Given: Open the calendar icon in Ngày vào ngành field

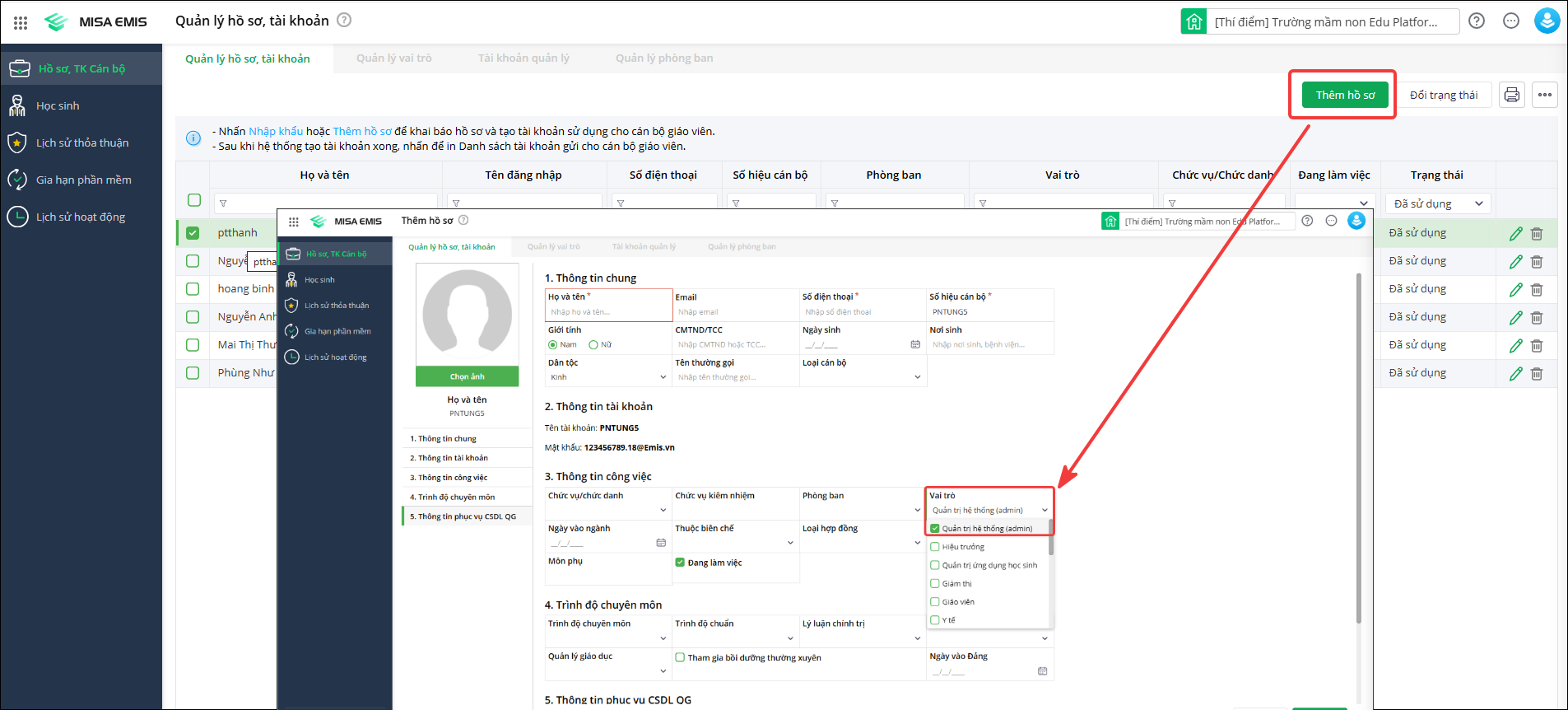Looking at the screenshot, I should [x=661, y=543].
